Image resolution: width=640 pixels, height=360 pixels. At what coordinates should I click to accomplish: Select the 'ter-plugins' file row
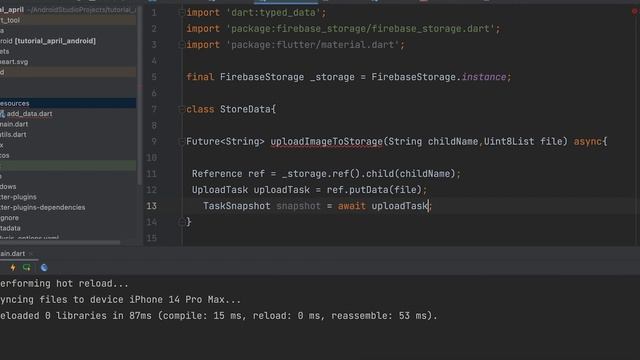pos(18,197)
